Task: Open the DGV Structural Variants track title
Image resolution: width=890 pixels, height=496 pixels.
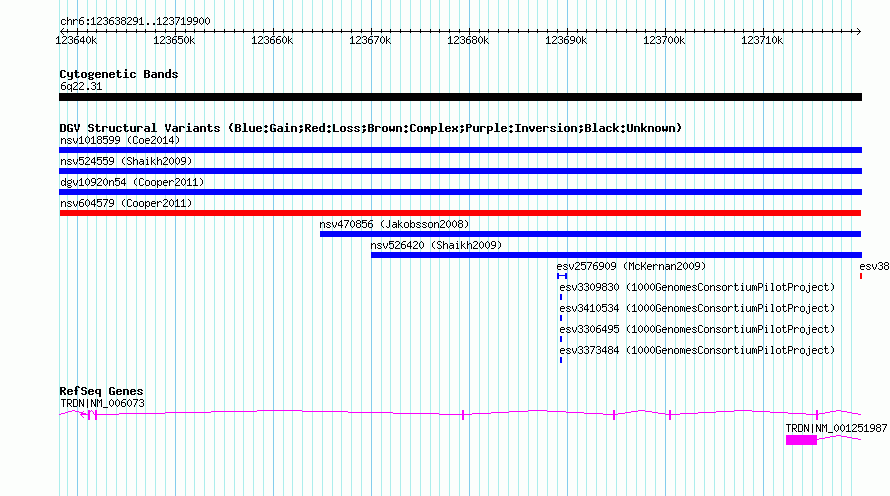Action: coord(371,128)
